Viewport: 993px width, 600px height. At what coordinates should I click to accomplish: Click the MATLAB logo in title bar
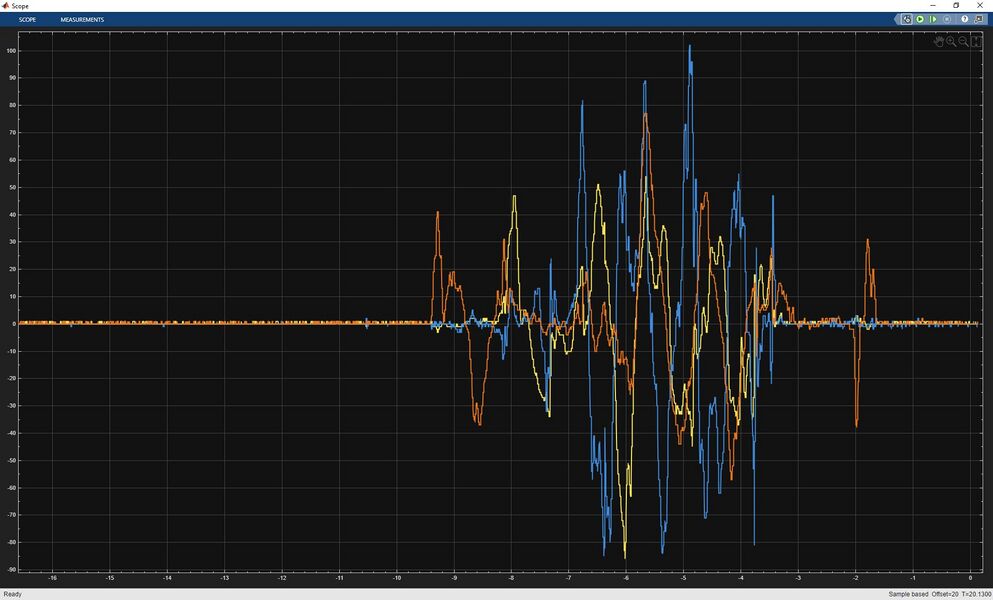5,6
